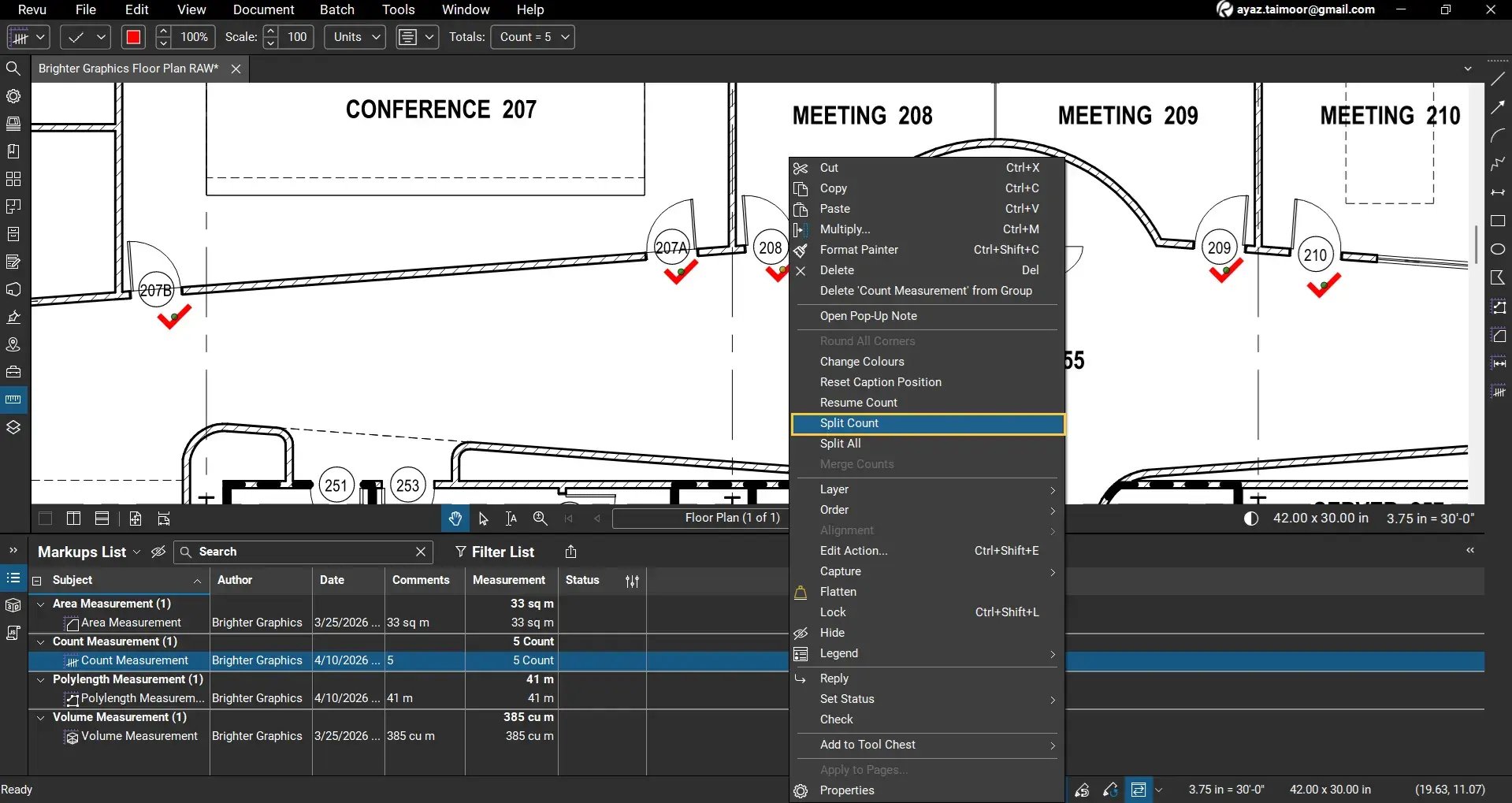The height and width of the screenshot is (803, 1512).
Task: Open the Layers panel icon
Action: click(x=13, y=427)
